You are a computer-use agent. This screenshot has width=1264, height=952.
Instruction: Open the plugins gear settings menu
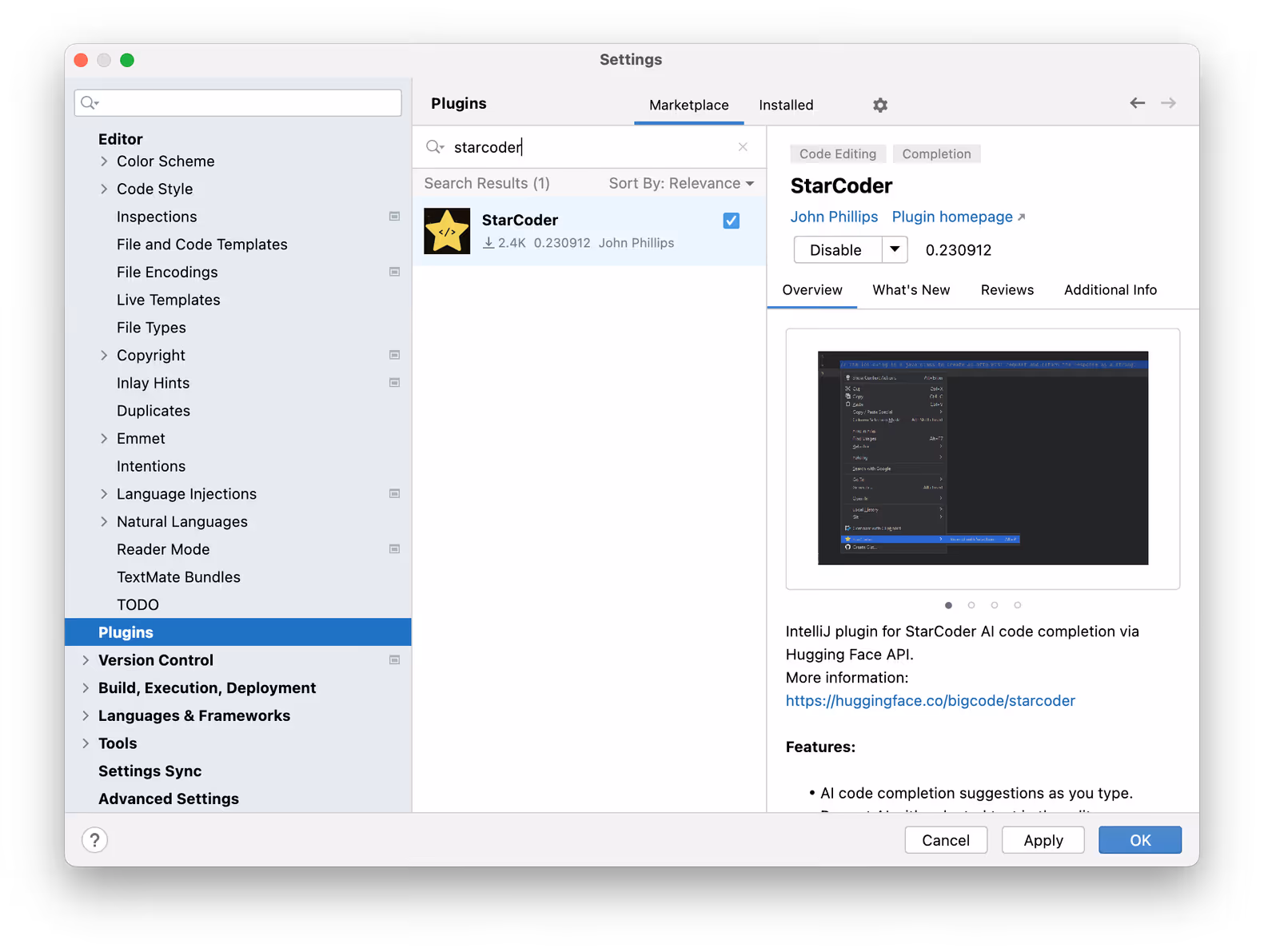879,106
